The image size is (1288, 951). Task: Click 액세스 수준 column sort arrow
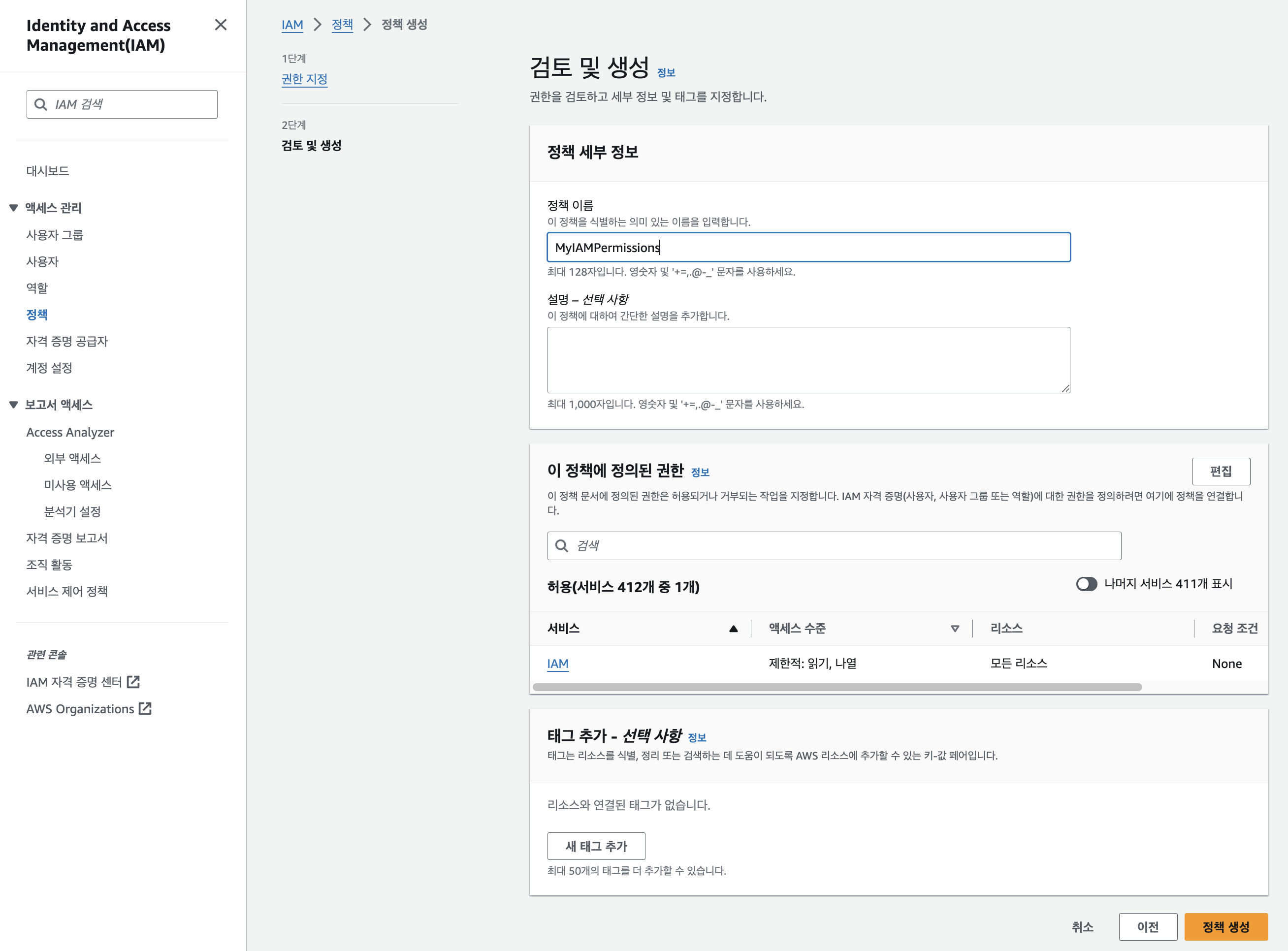[955, 629]
